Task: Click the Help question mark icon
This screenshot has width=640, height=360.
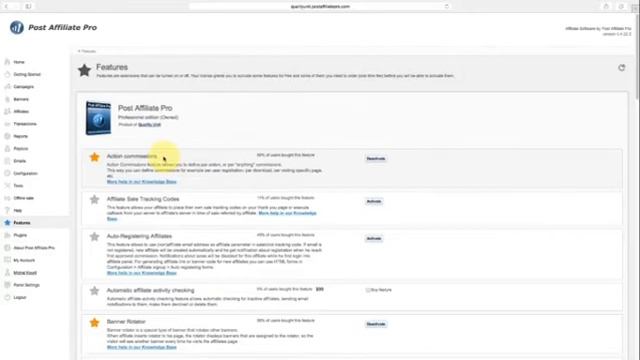Action: pyautogui.click(x=7, y=210)
